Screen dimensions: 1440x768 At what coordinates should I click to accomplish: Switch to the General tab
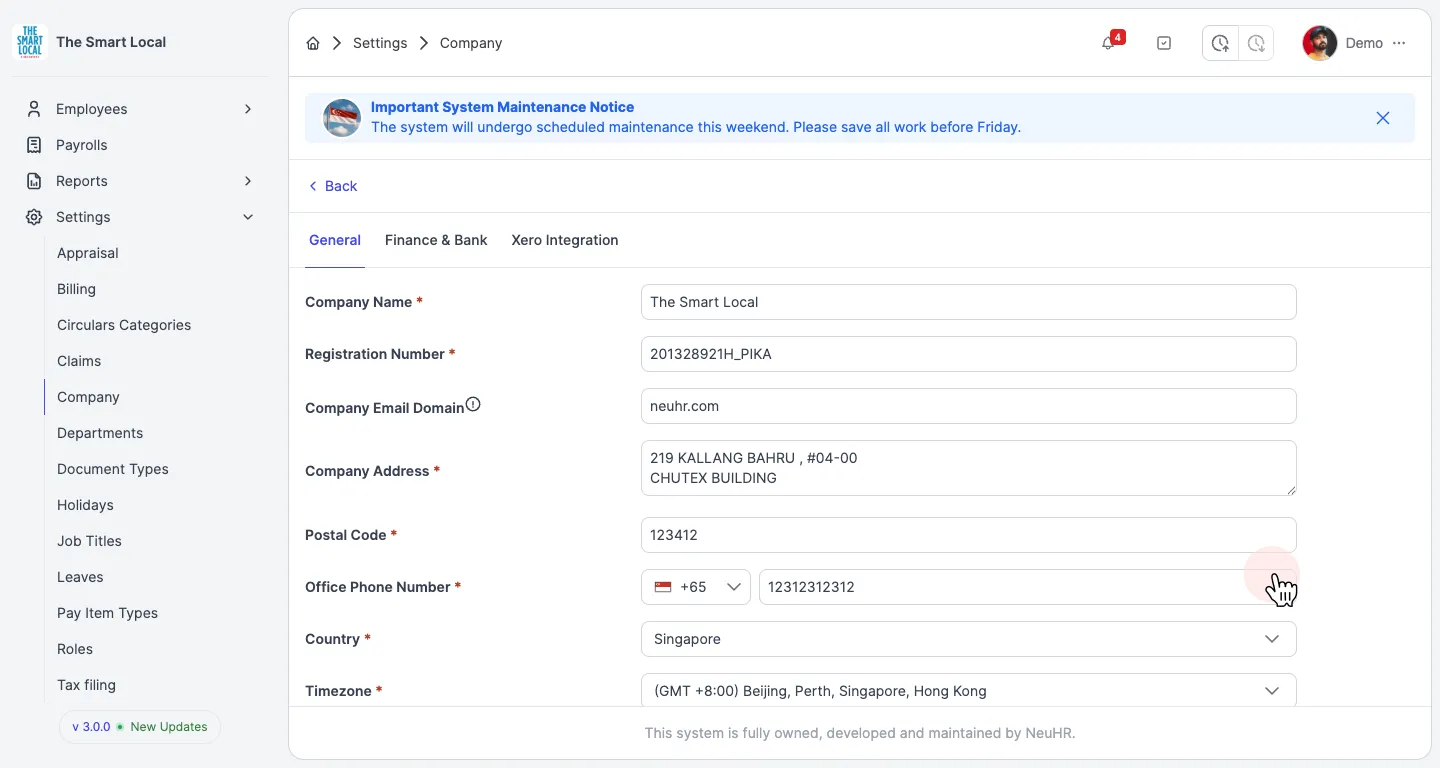(335, 240)
